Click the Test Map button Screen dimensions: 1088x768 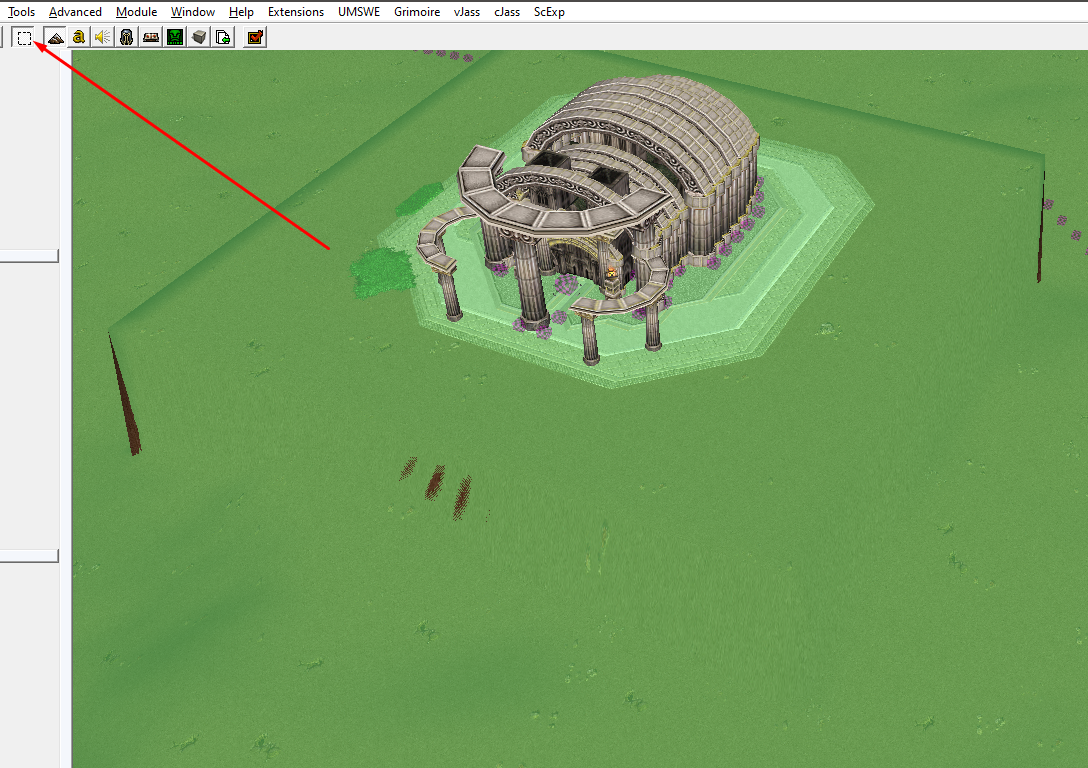255,37
